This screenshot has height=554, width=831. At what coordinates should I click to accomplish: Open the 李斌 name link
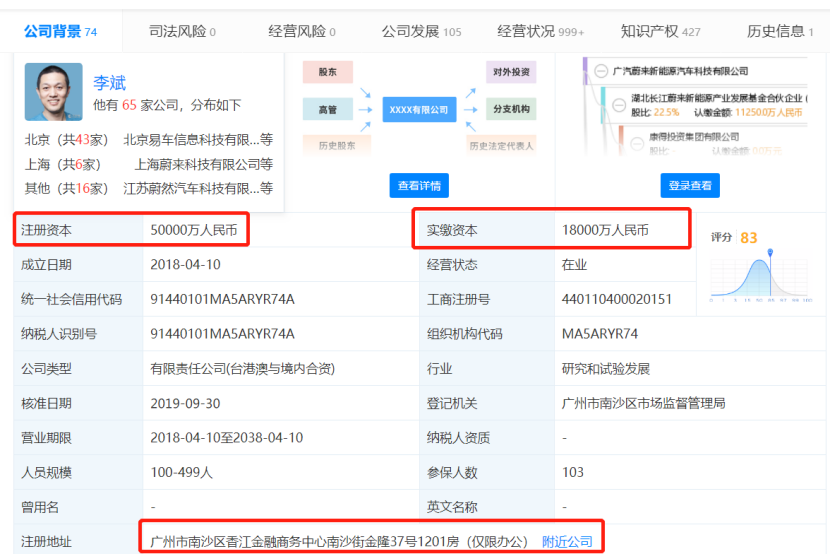(110, 83)
